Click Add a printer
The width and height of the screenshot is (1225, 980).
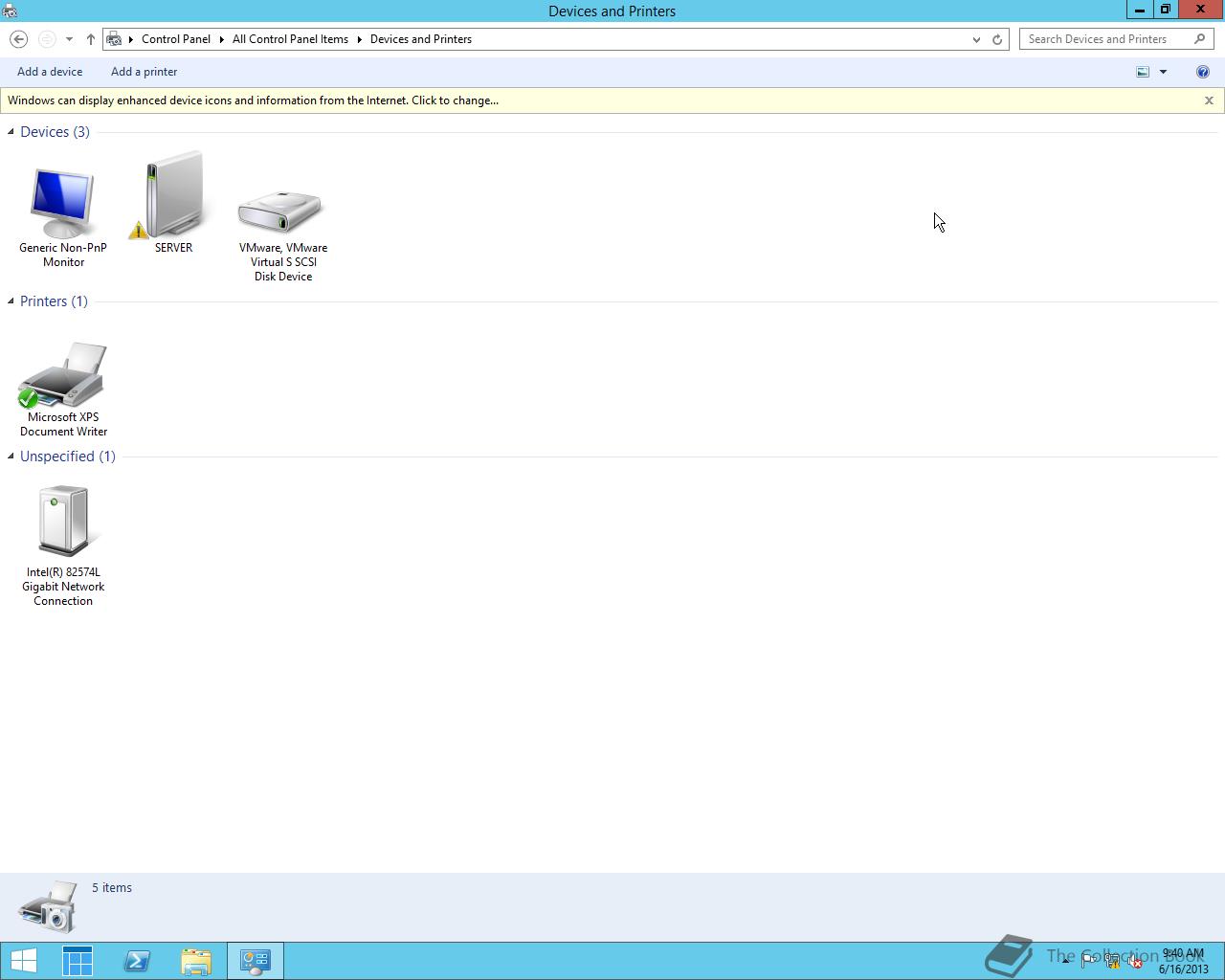144,72
